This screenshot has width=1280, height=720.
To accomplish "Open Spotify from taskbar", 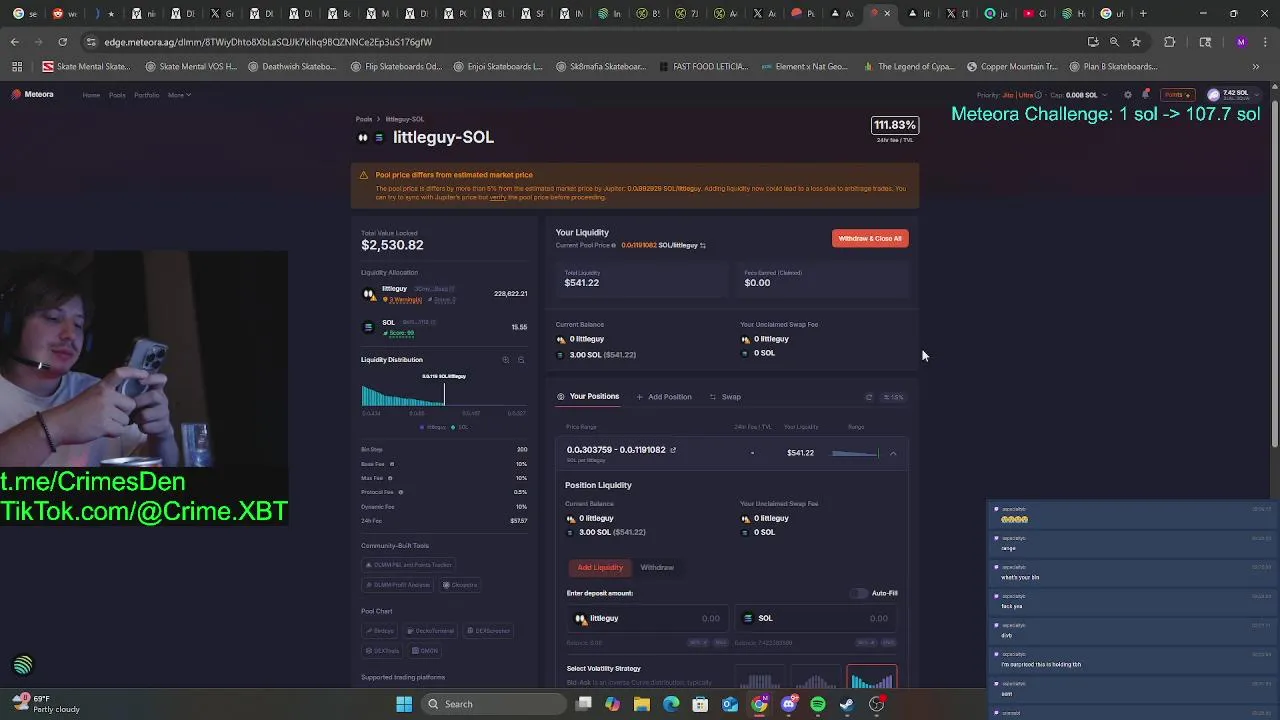I will coord(818,704).
